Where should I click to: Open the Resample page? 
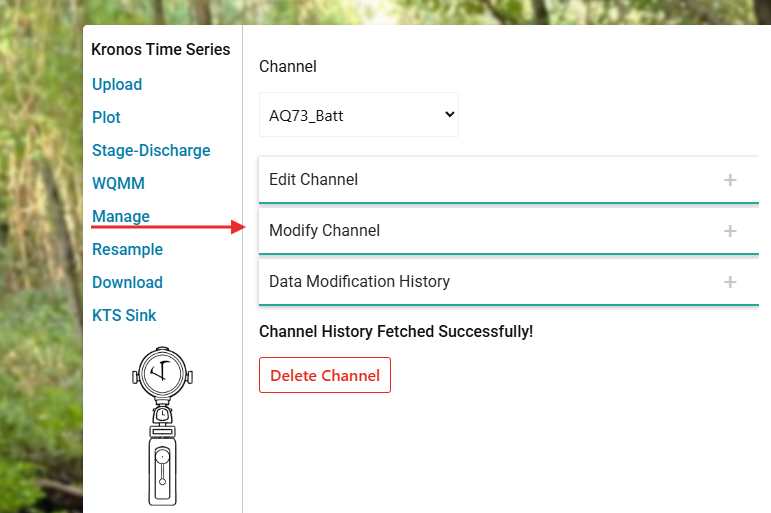point(127,250)
